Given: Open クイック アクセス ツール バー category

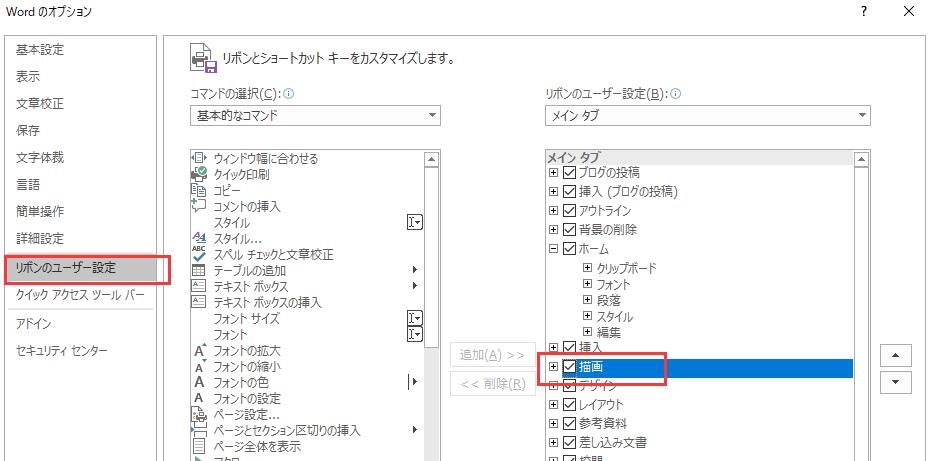Looking at the screenshot, I should 80,295.
